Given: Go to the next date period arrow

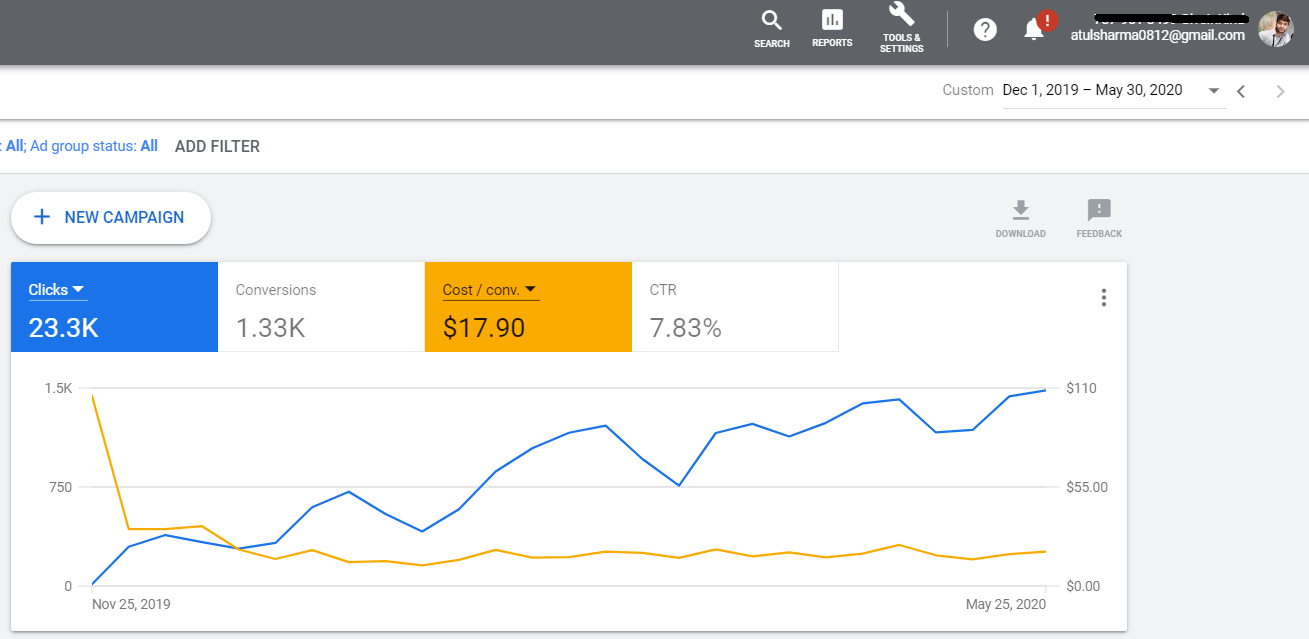Looking at the screenshot, I should [x=1280, y=91].
